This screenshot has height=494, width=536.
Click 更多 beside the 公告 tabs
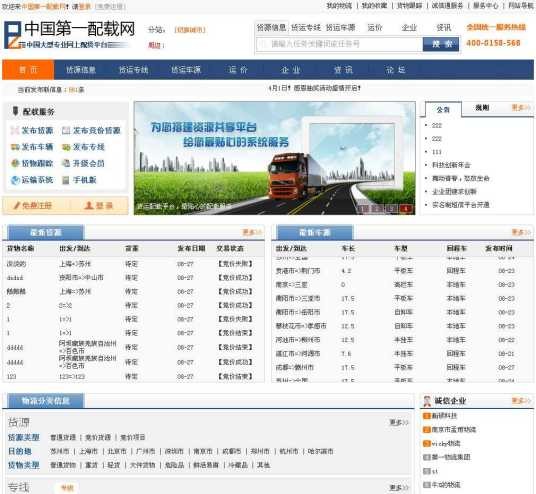521,108
